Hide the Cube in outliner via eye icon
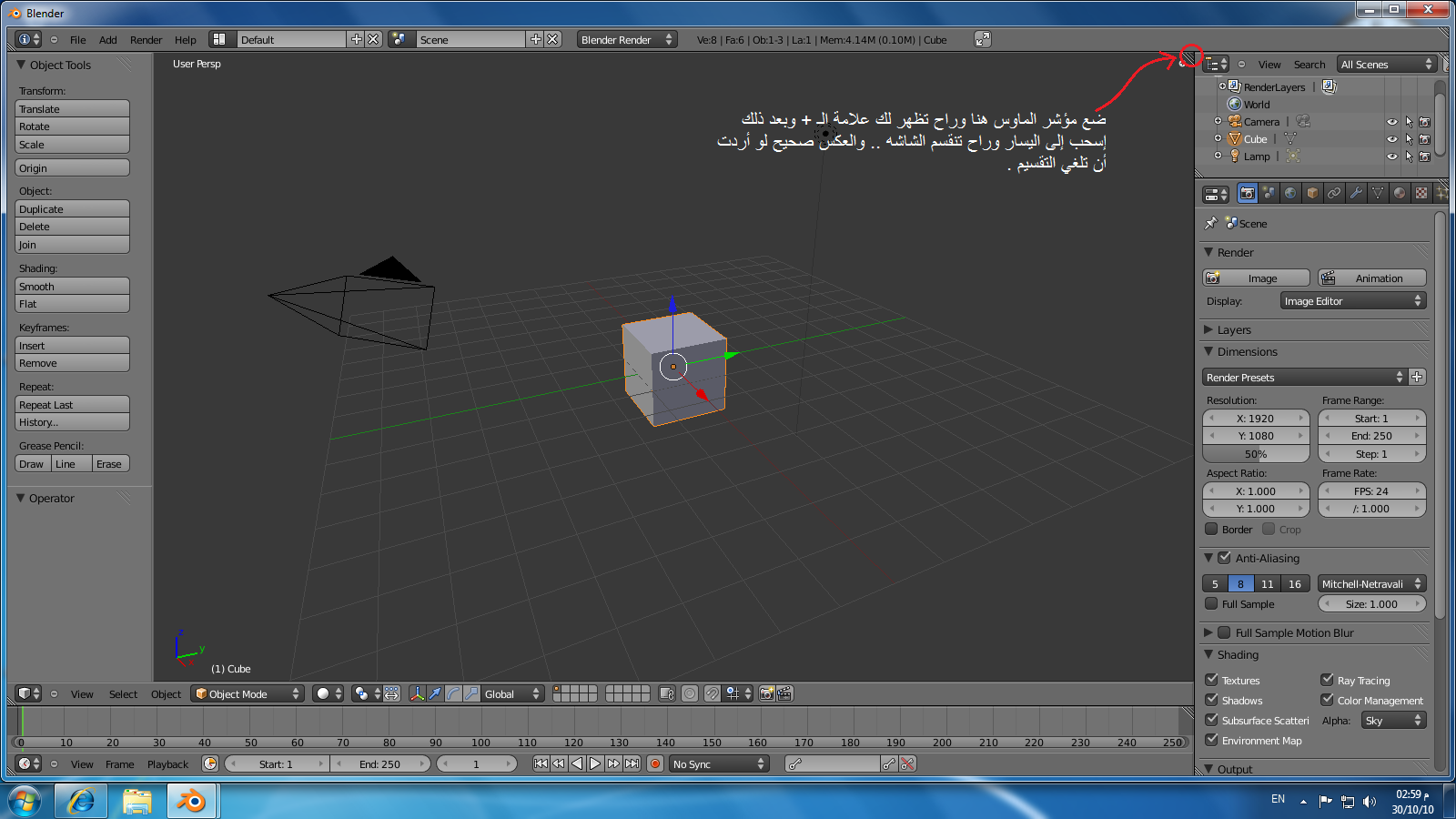The height and width of the screenshot is (819, 1456). 1391,139
